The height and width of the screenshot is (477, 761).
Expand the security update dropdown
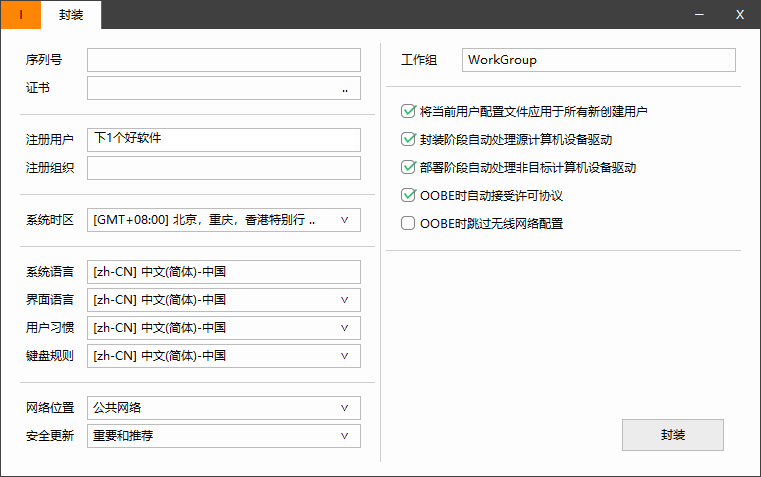tap(344, 436)
